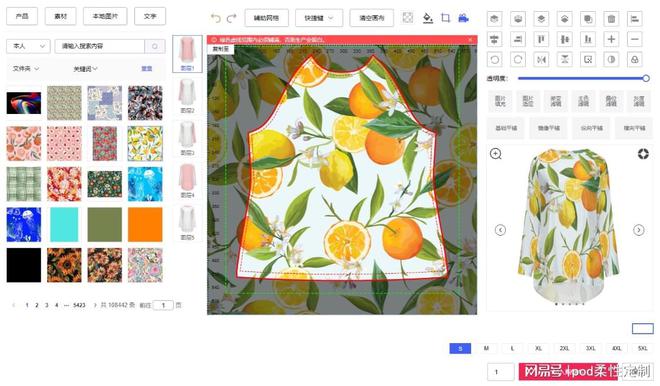Open the 本人 owner dropdown

pyautogui.click(x=28, y=46)
